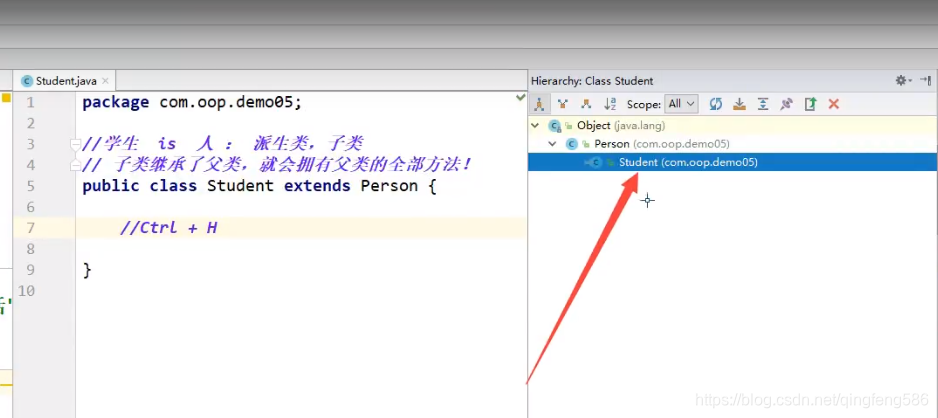Collapse the Person tree node
The width and height of the screenshot is (938, 418).
click(x=552, y=144)
